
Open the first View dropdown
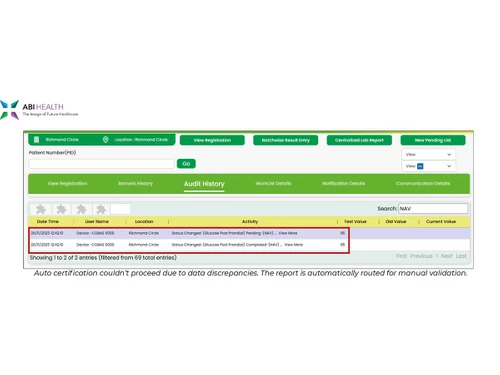pos(428,154)
